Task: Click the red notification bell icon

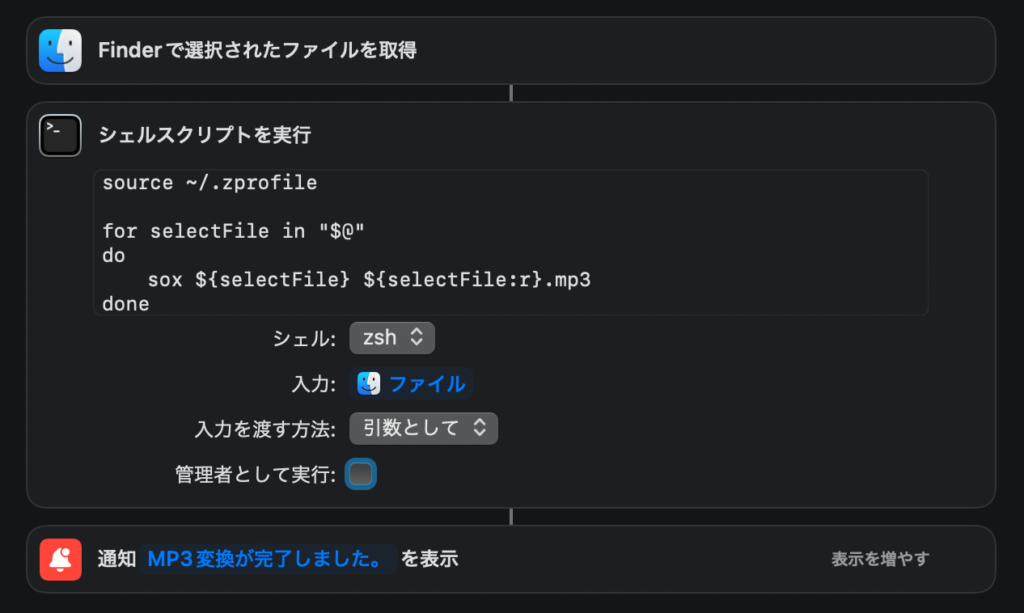Action: (60, 559)
